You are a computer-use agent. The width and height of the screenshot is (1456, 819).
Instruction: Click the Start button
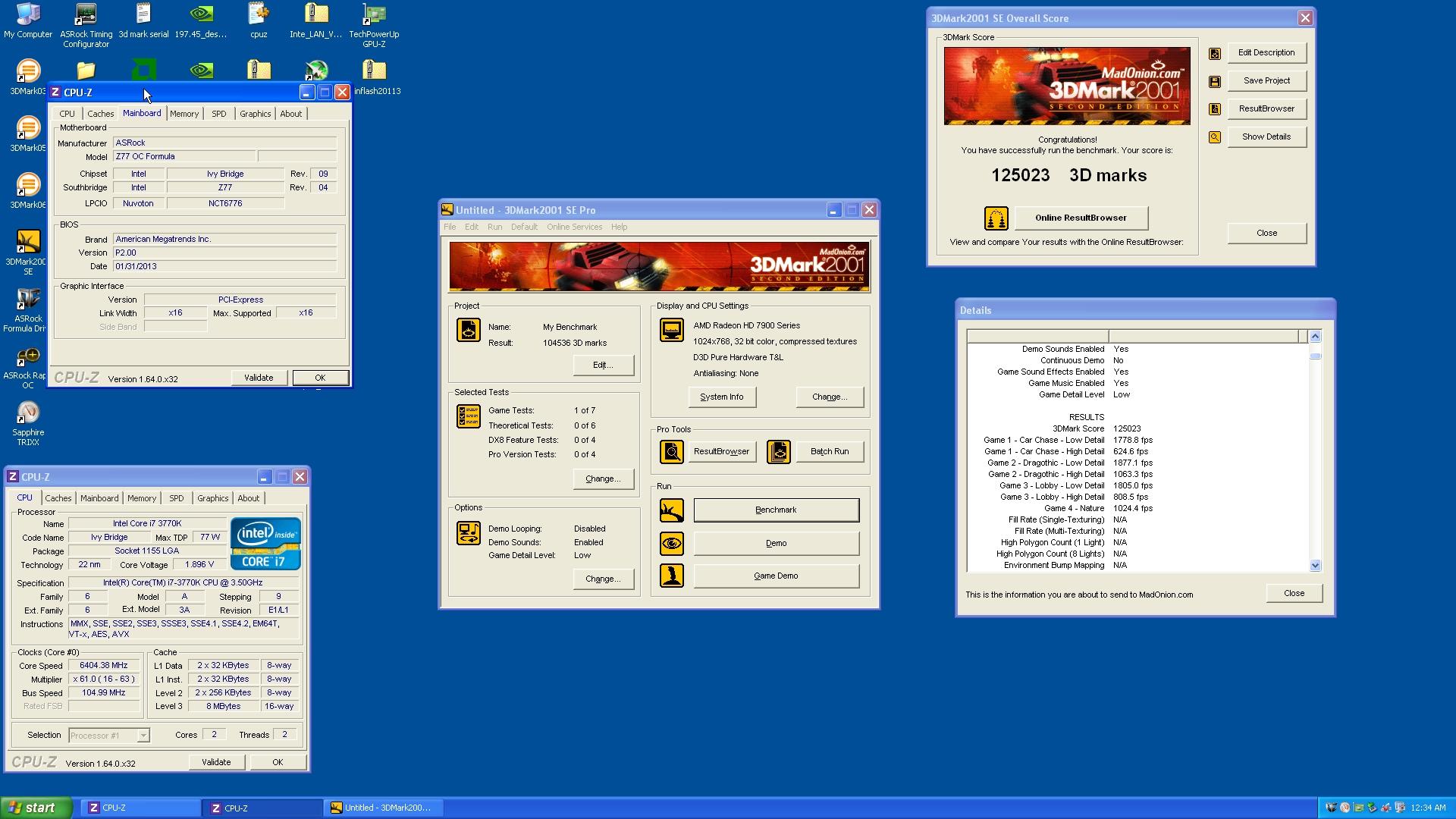tap(36, 808)
